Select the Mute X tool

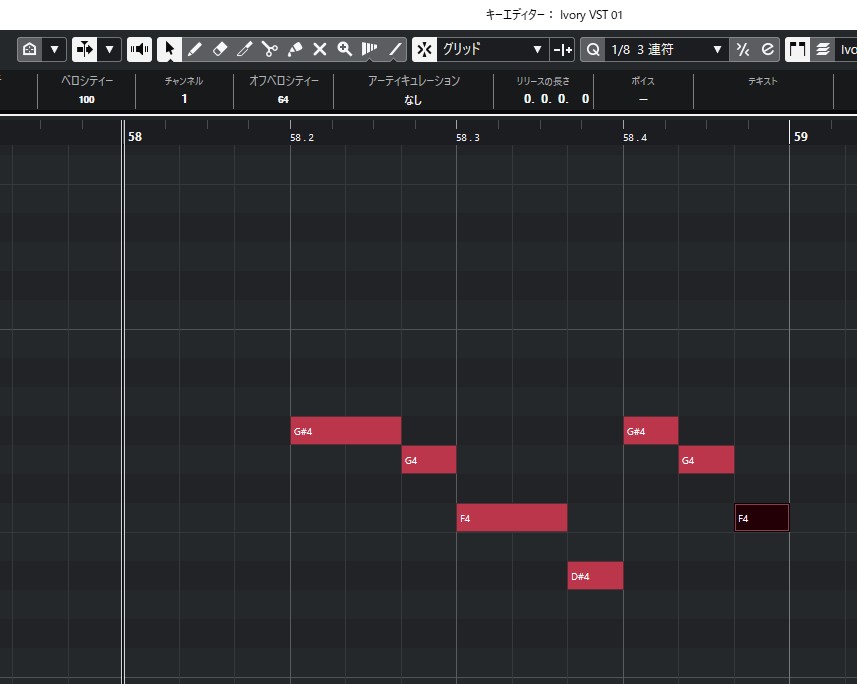320,49
